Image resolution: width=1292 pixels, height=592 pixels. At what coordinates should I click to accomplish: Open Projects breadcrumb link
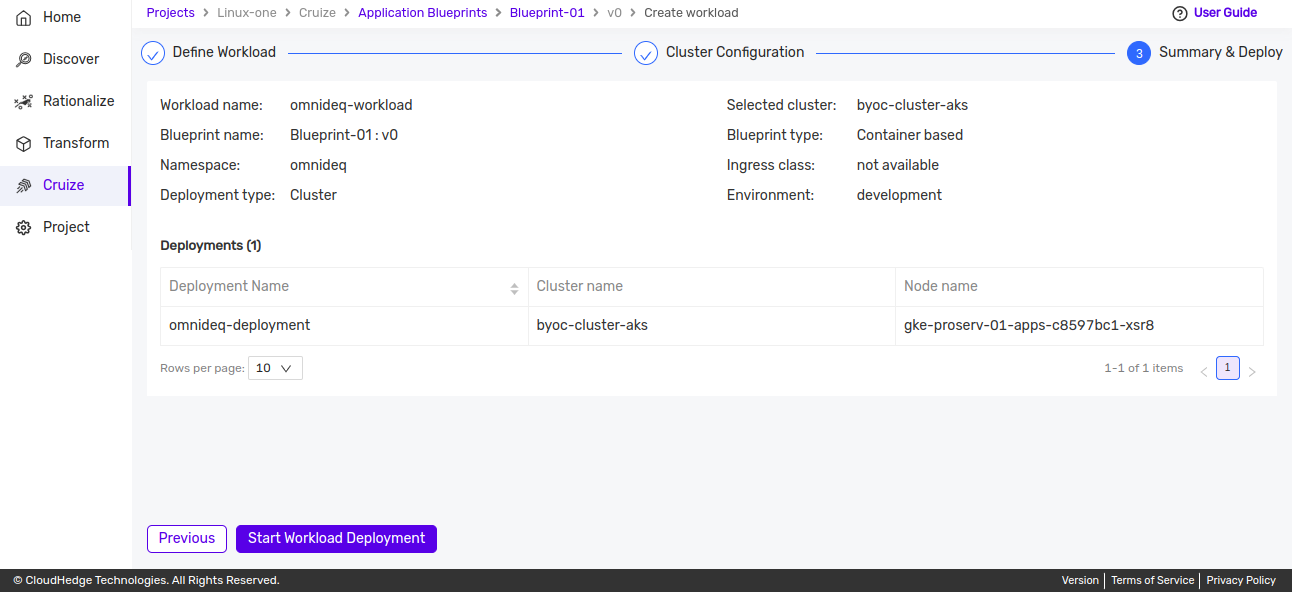170,13
